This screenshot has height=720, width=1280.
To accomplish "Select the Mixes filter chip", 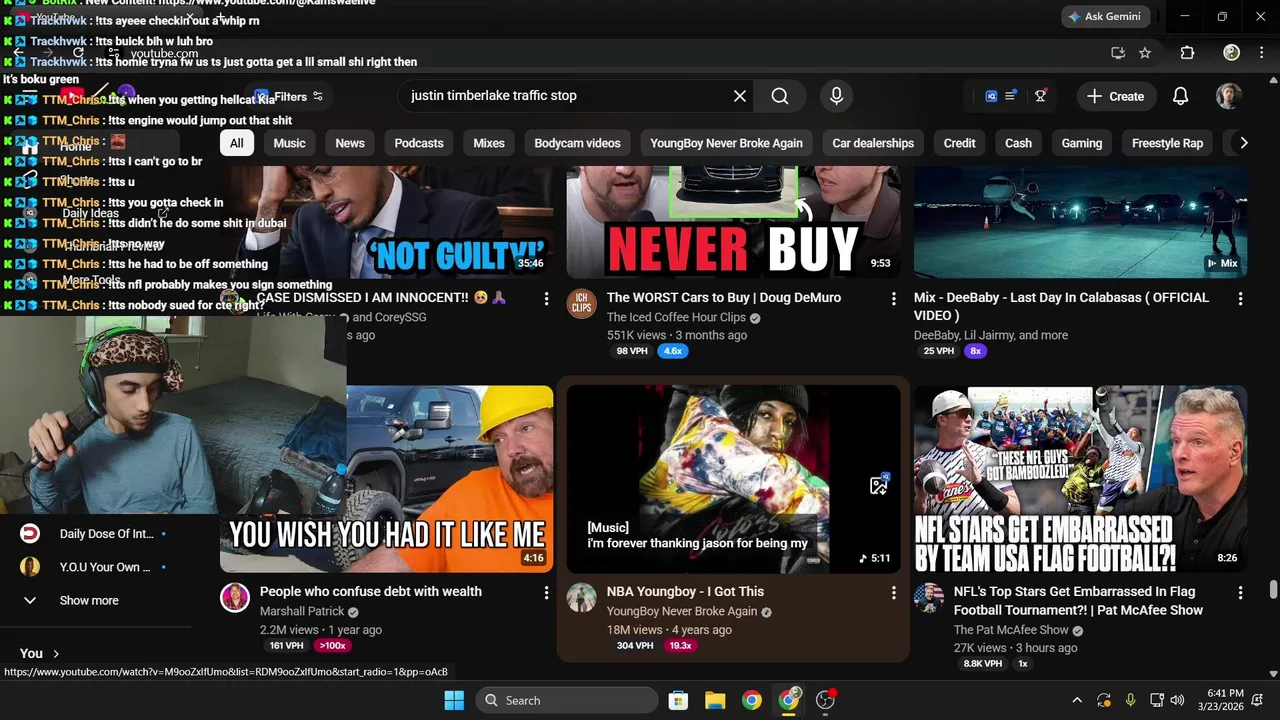I will coord(489,143).
